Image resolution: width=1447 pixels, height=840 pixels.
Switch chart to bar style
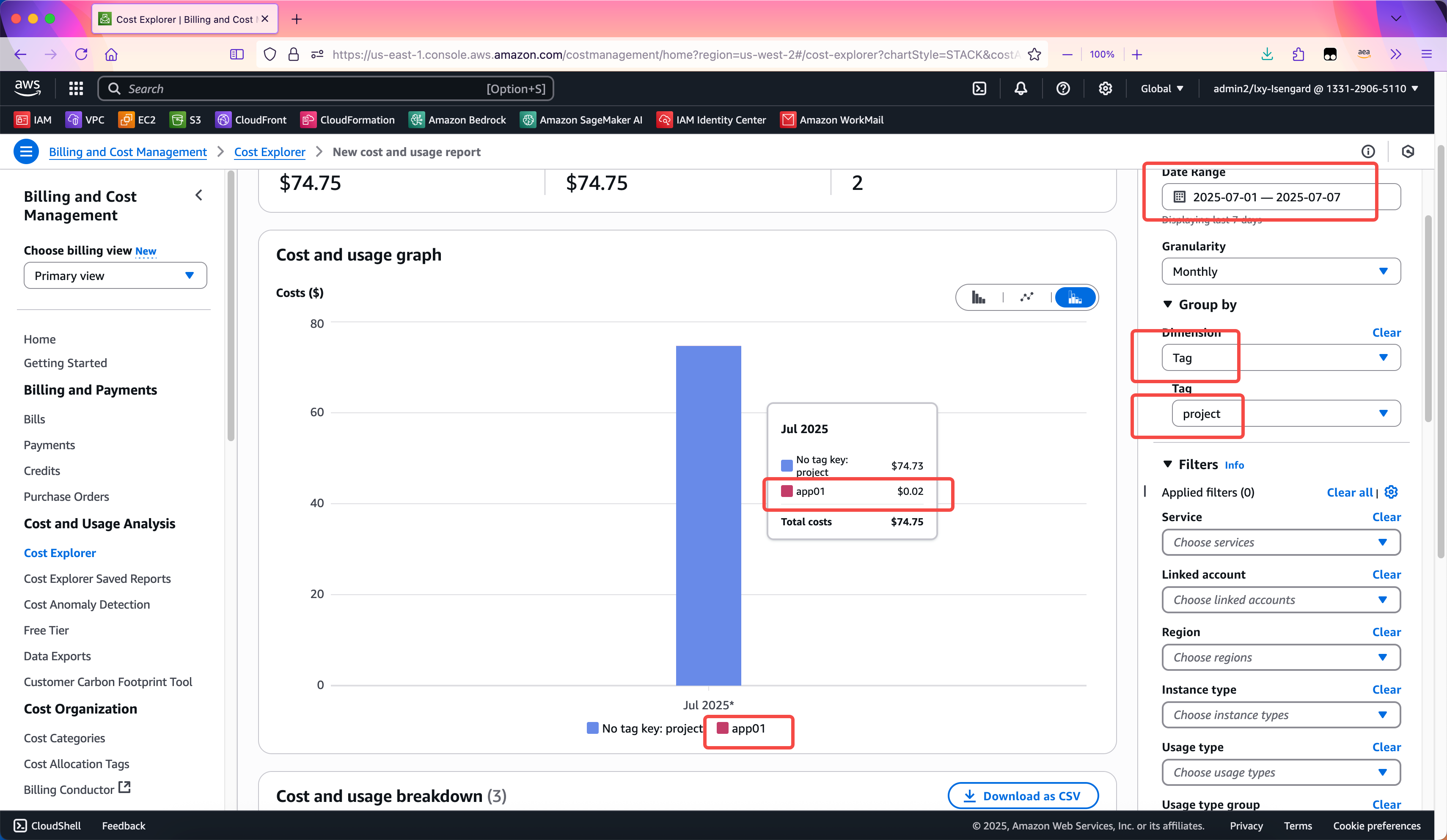(x=979, y=297)
